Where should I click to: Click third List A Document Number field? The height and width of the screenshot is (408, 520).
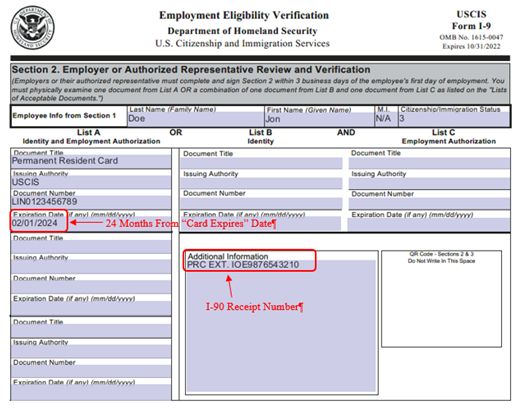pos(91,371)
